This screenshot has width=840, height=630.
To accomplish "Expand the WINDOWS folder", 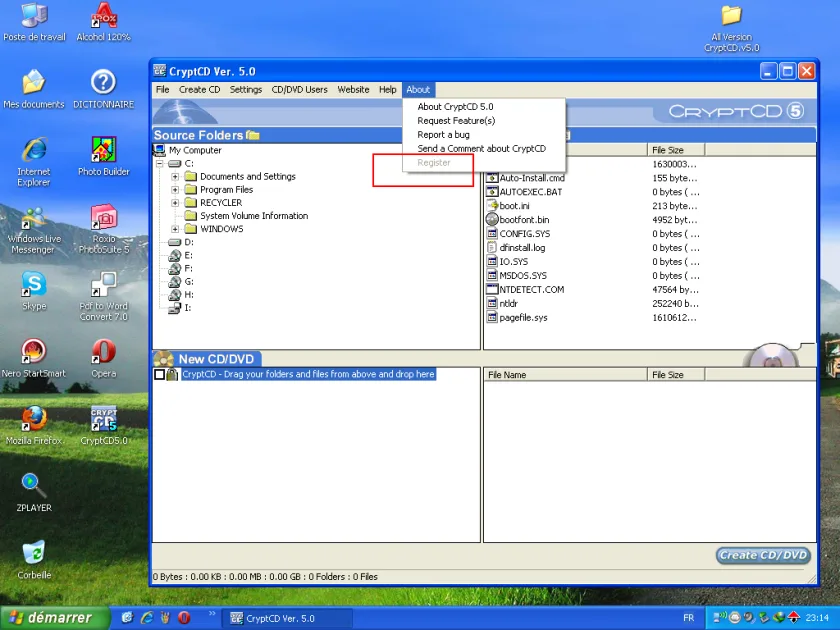I will click(x=175, y=229).
